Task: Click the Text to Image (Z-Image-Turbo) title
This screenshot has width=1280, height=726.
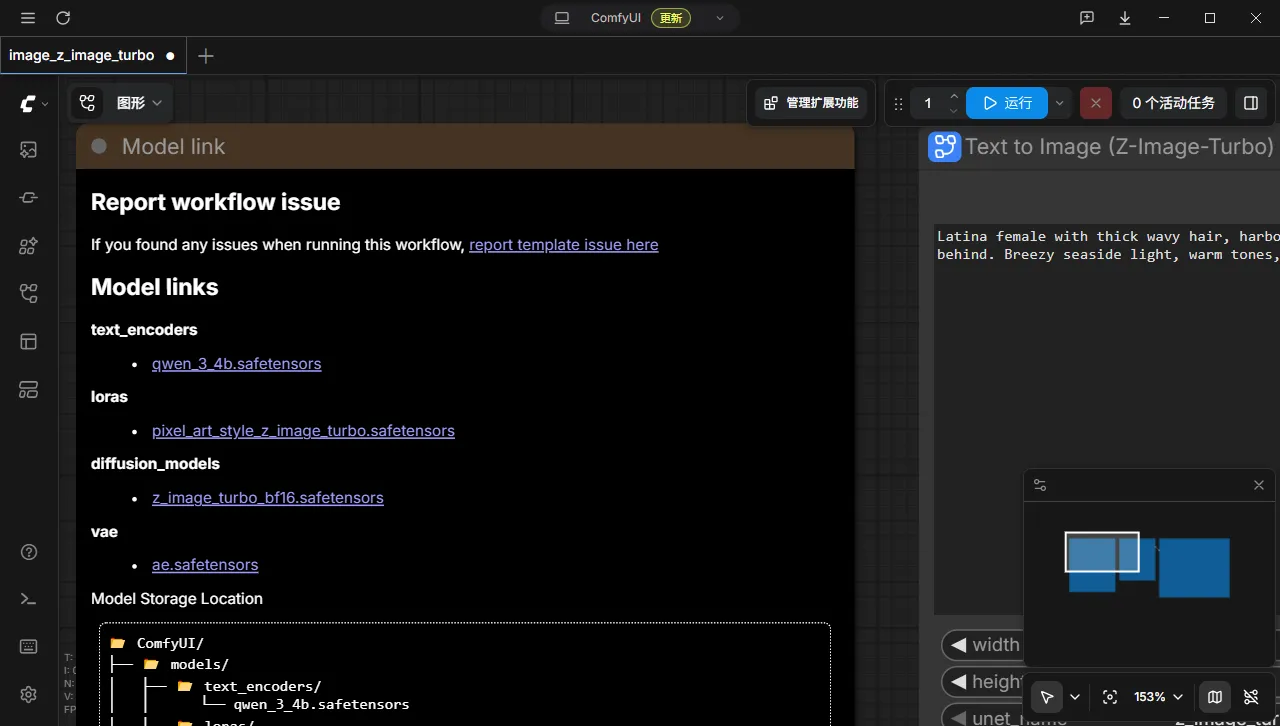Action: tap(1119, 147)
